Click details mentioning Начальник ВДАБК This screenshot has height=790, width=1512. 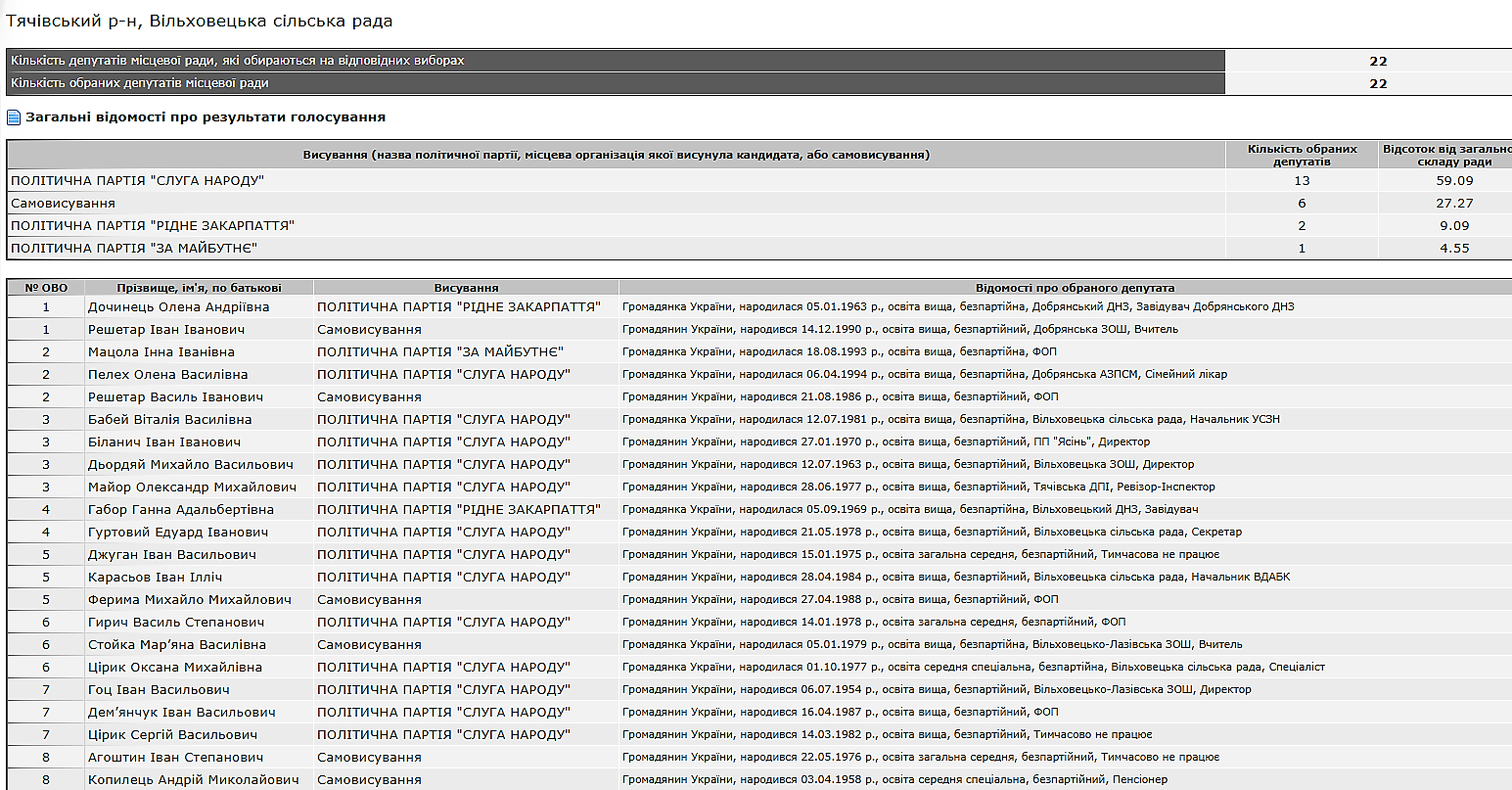click(x=956, y=577)
